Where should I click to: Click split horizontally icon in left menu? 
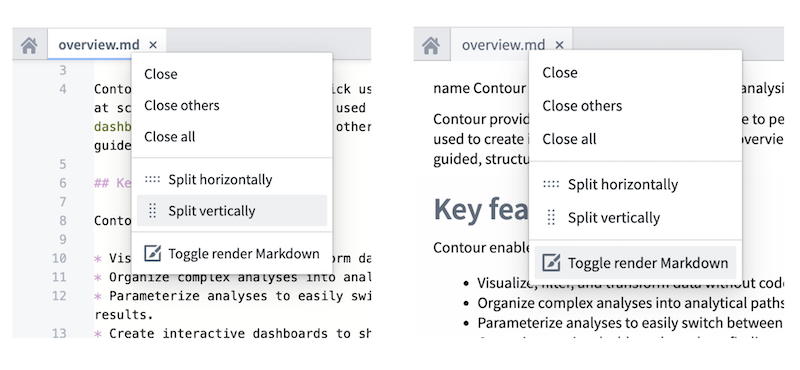[152, 180]
